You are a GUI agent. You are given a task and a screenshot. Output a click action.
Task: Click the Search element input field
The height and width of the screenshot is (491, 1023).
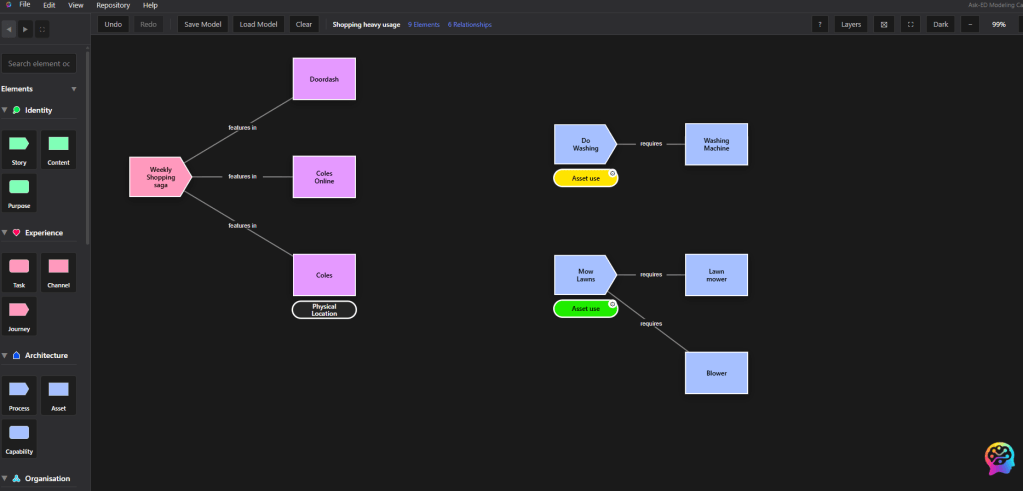pyautogui.click(x=39, y=64)
